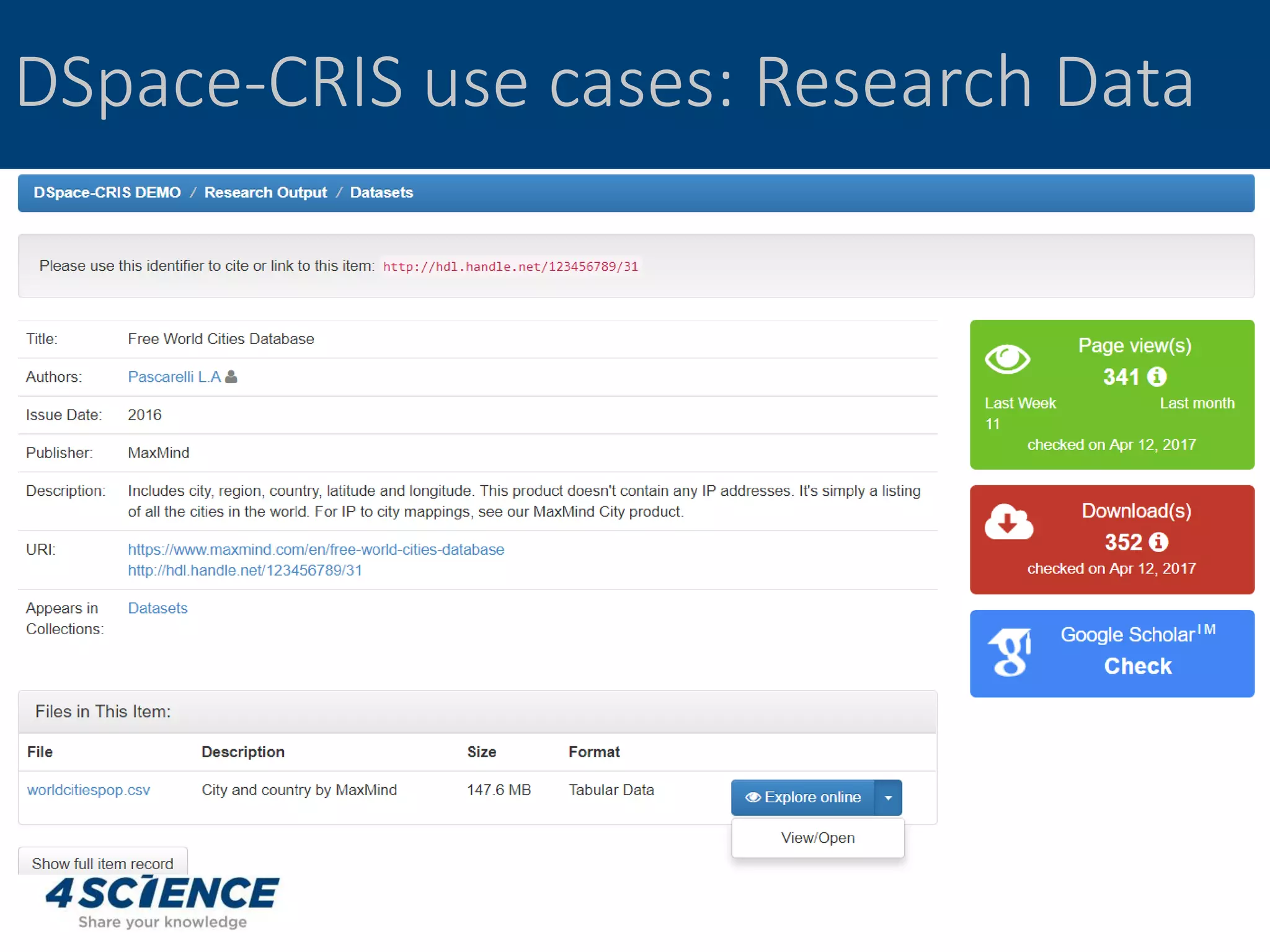Click the red handle identifier for citing
This screenshot has height=952, width=1270.
click(x=510, y=267)
